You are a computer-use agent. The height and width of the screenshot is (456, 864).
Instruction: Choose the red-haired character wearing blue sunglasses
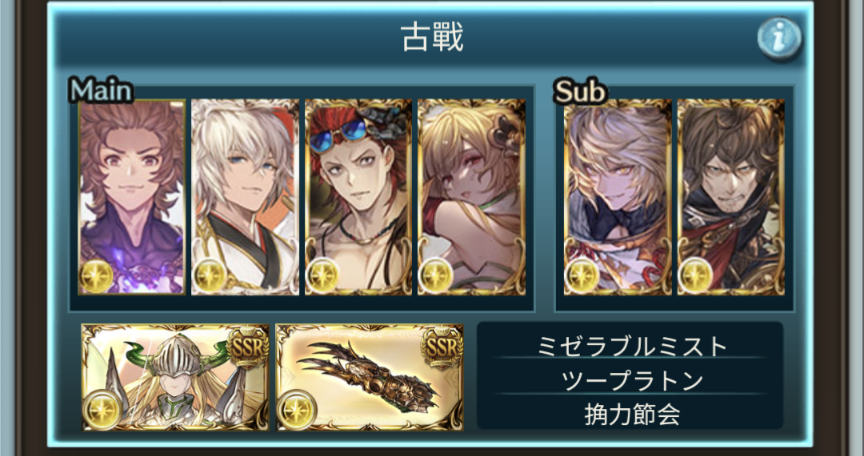359,197
